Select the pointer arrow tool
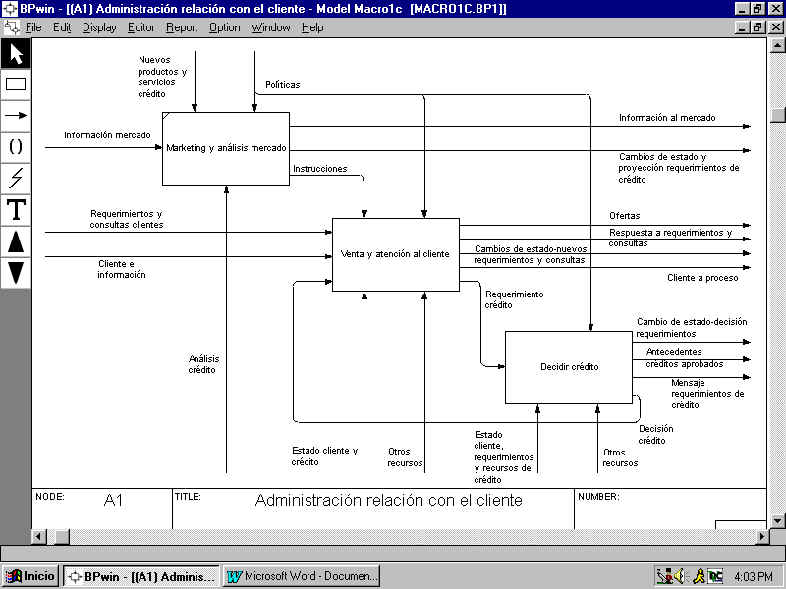This screenshot has height=589, width=786. [x=16, y=54]
